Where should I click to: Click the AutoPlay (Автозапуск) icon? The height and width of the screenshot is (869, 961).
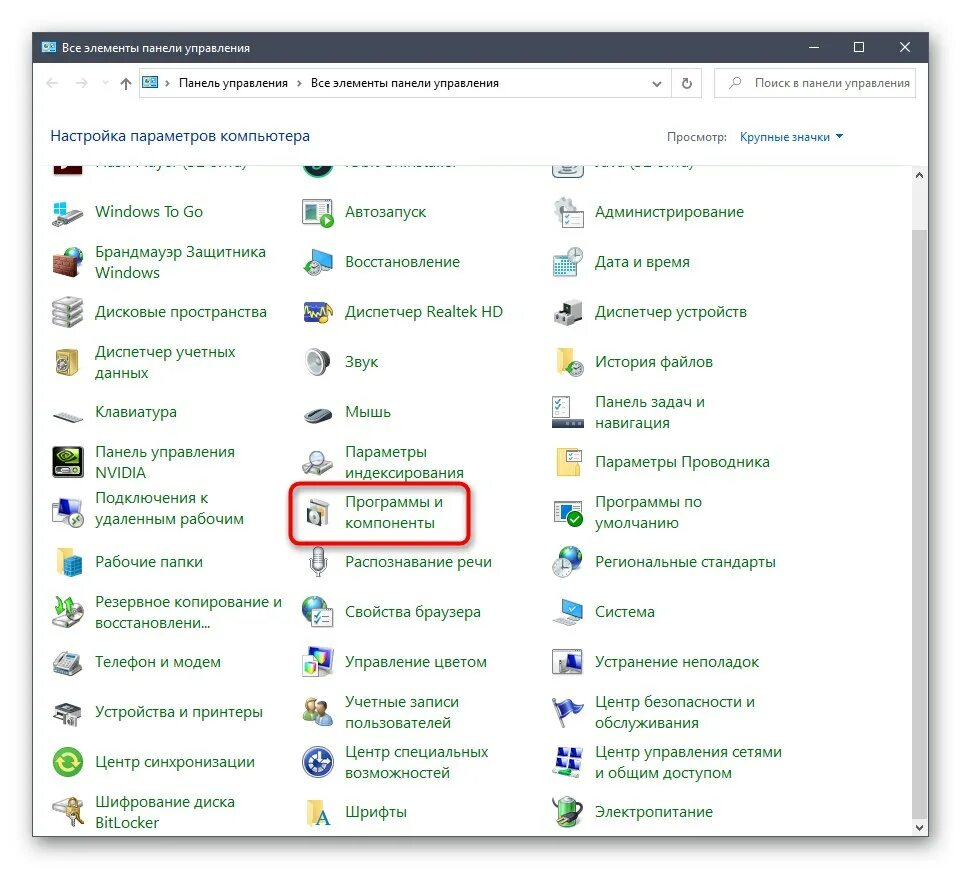[x=317, y=213]
